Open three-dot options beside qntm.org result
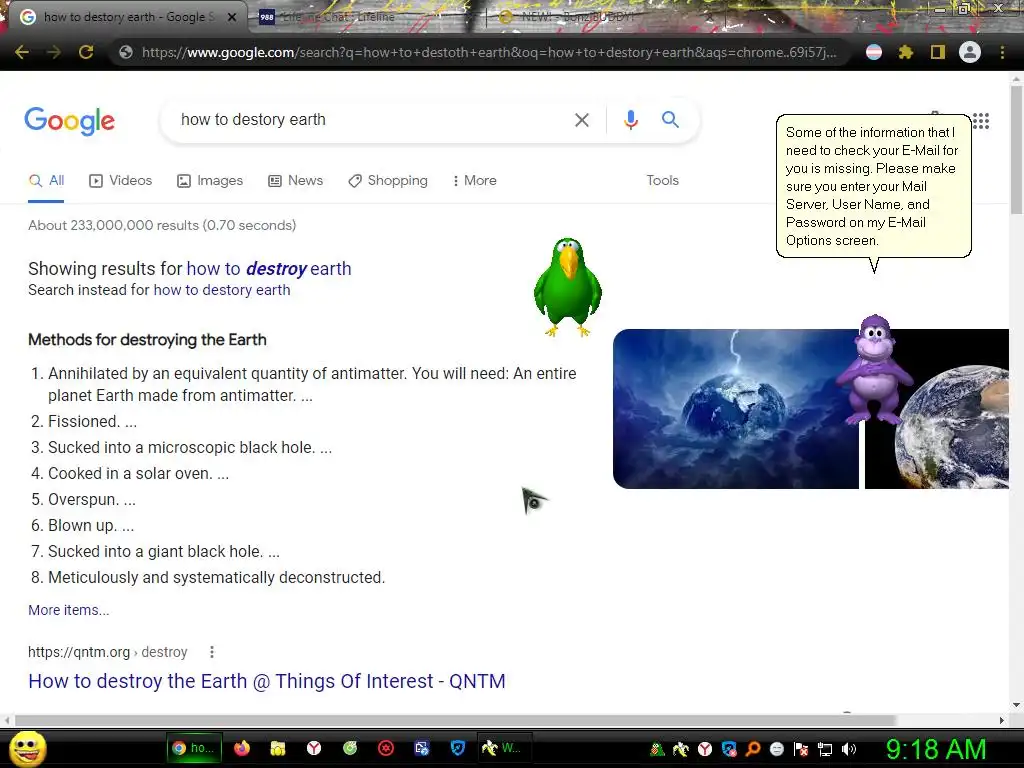The image size is (1024, 768). coord(212,652)
